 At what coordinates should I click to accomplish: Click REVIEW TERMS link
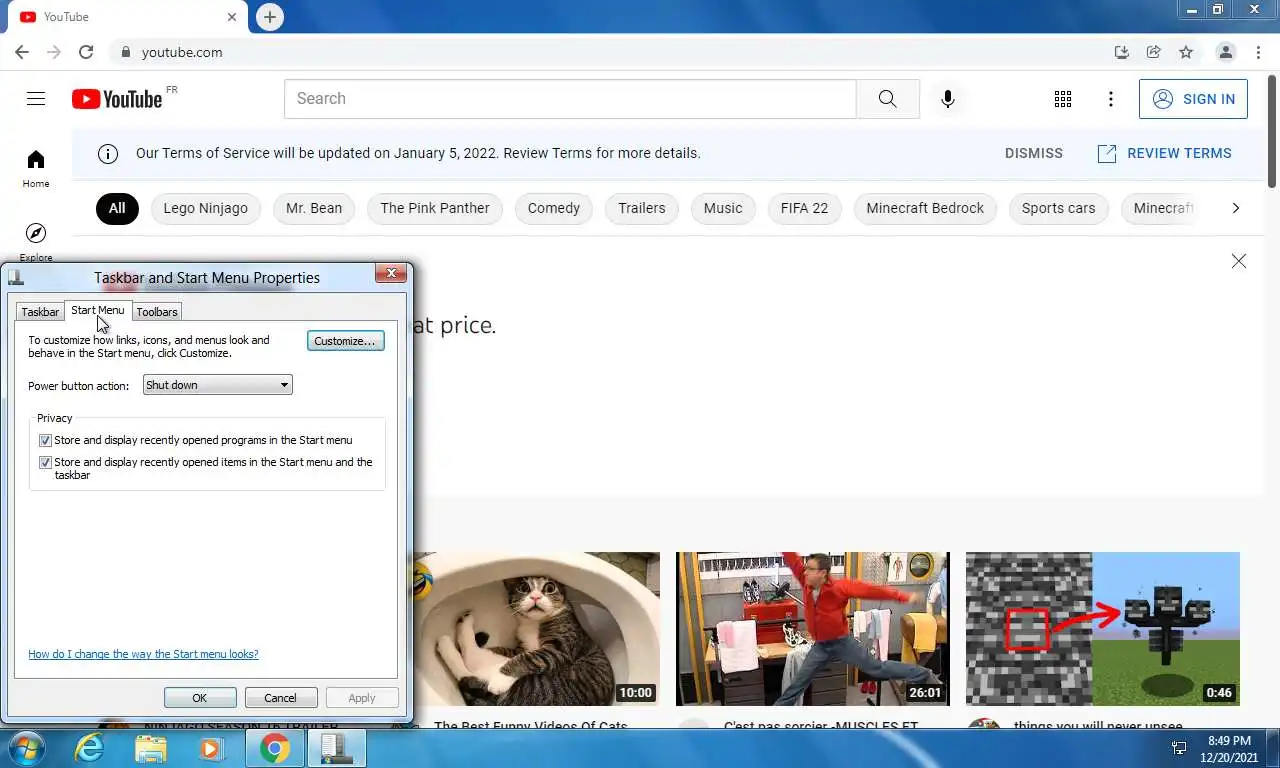[1165, 154]
